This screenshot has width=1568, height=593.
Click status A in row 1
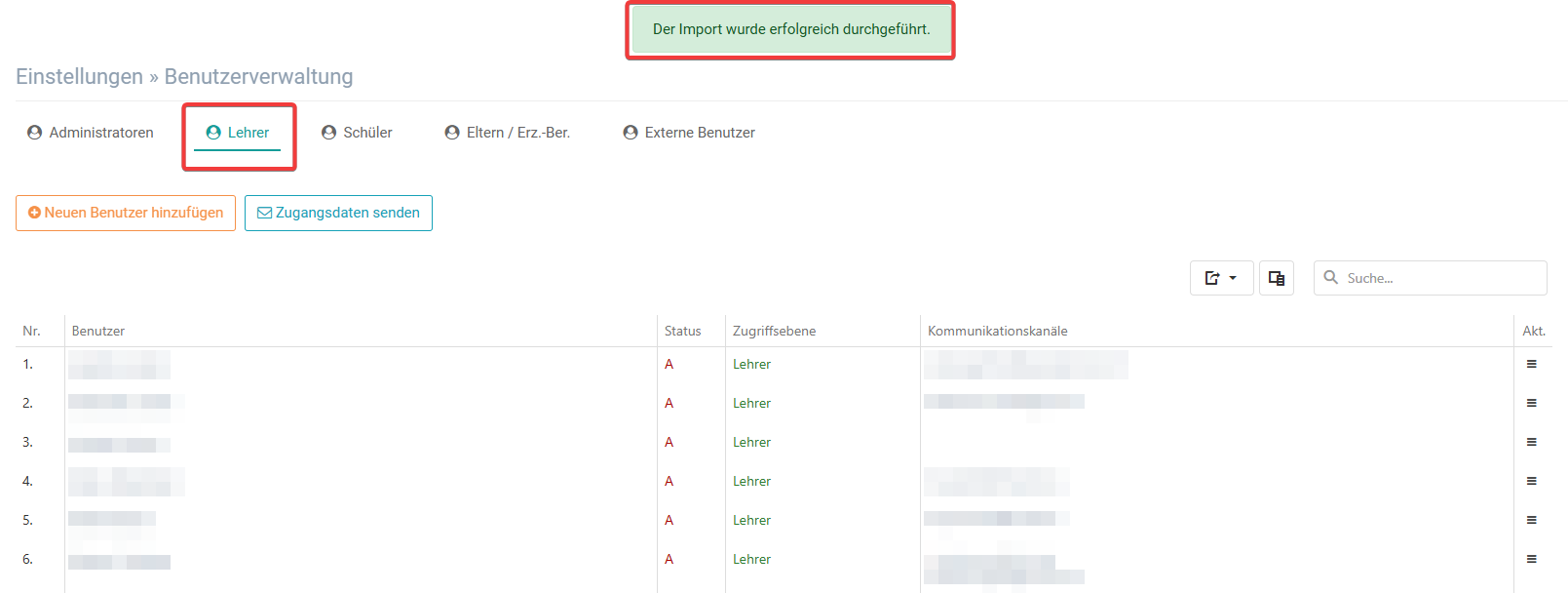pos(669,364)
